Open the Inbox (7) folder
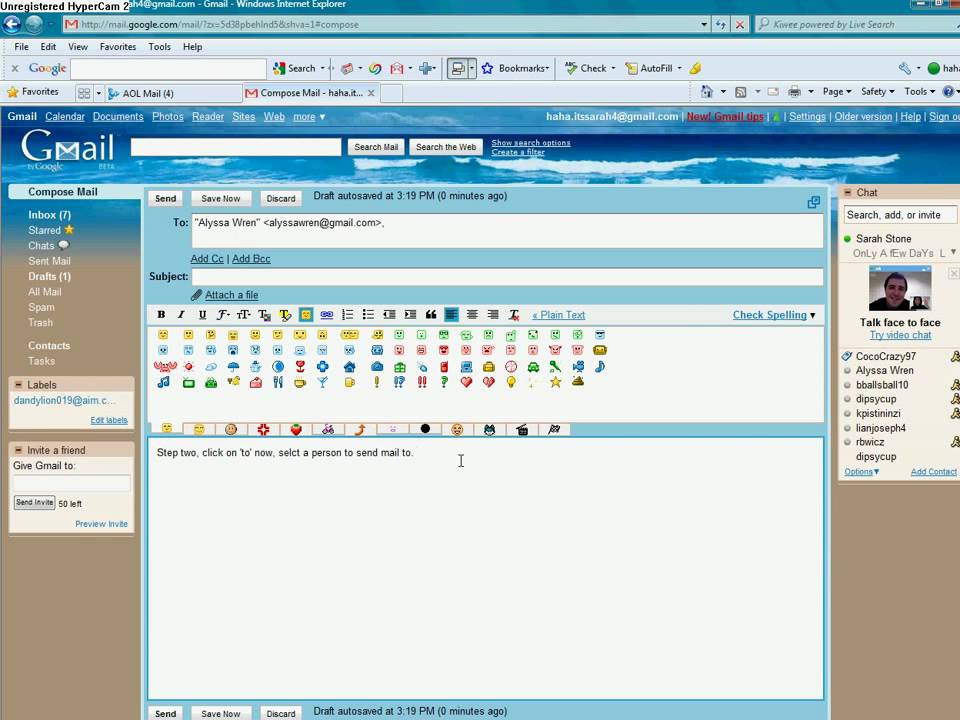 pos(49,215)
